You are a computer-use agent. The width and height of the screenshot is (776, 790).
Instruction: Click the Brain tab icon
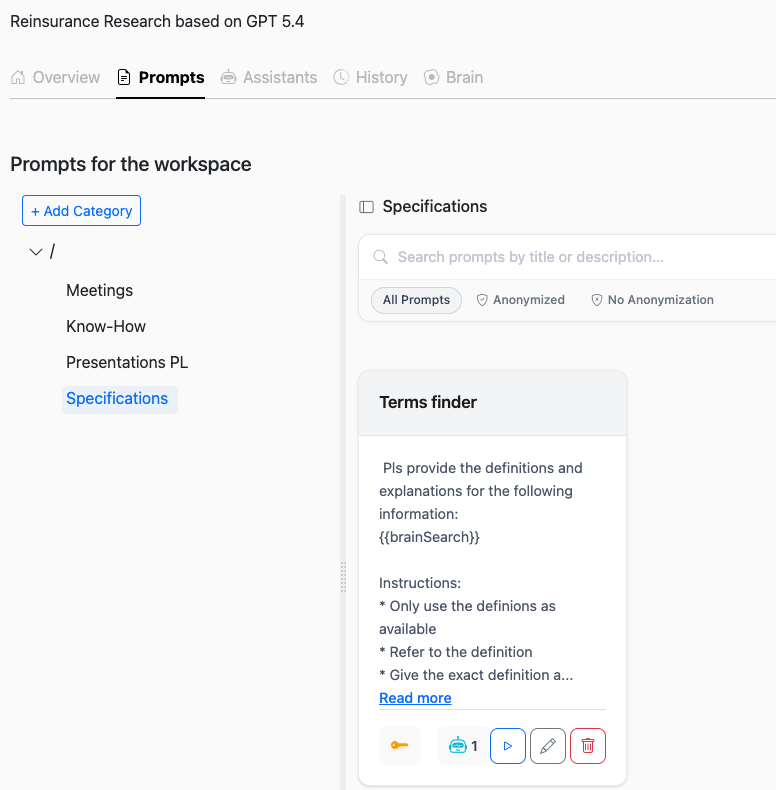(x=431, y=77)
